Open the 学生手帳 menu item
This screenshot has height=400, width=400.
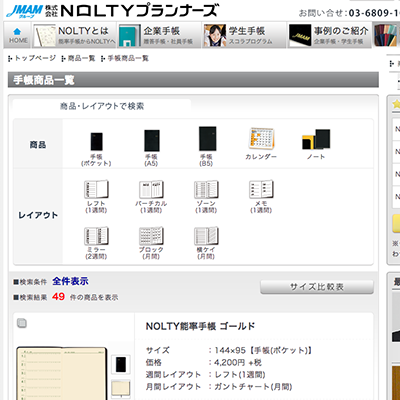[x=245, y=35]
